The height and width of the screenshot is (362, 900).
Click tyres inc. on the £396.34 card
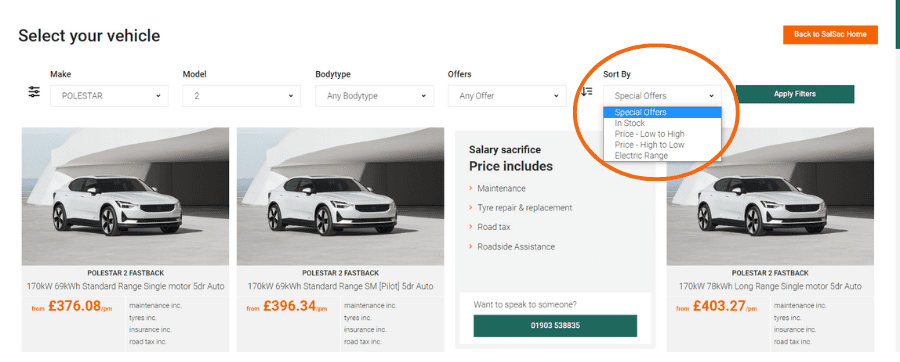click(358, 317)
